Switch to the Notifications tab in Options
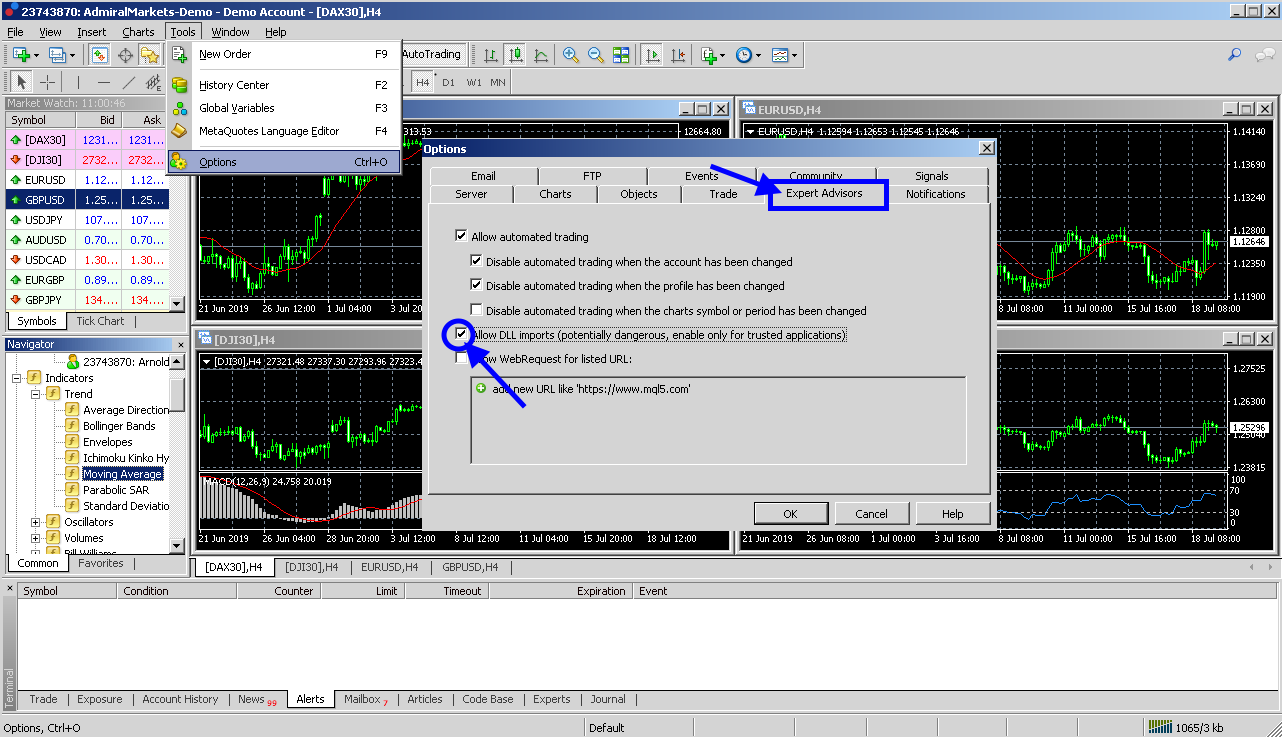Screen dimensions: 1282x737 click(x=936, y=194)
